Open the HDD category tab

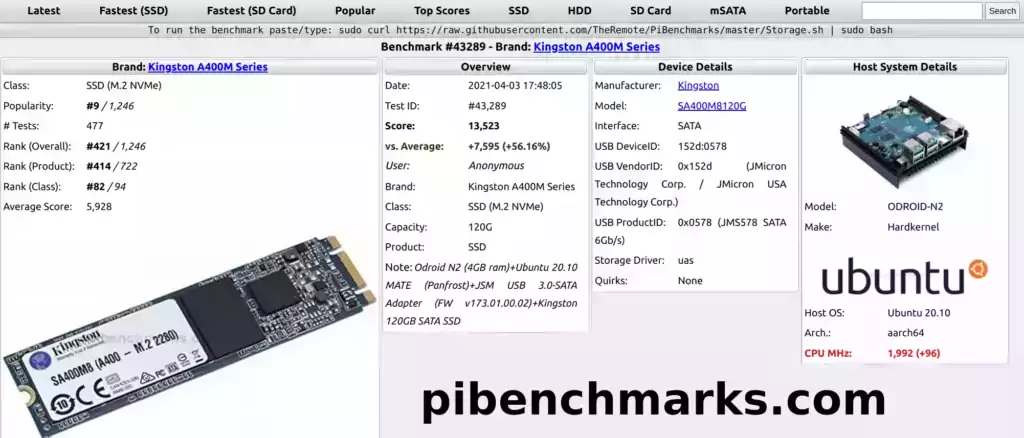[x=579, y=10]
